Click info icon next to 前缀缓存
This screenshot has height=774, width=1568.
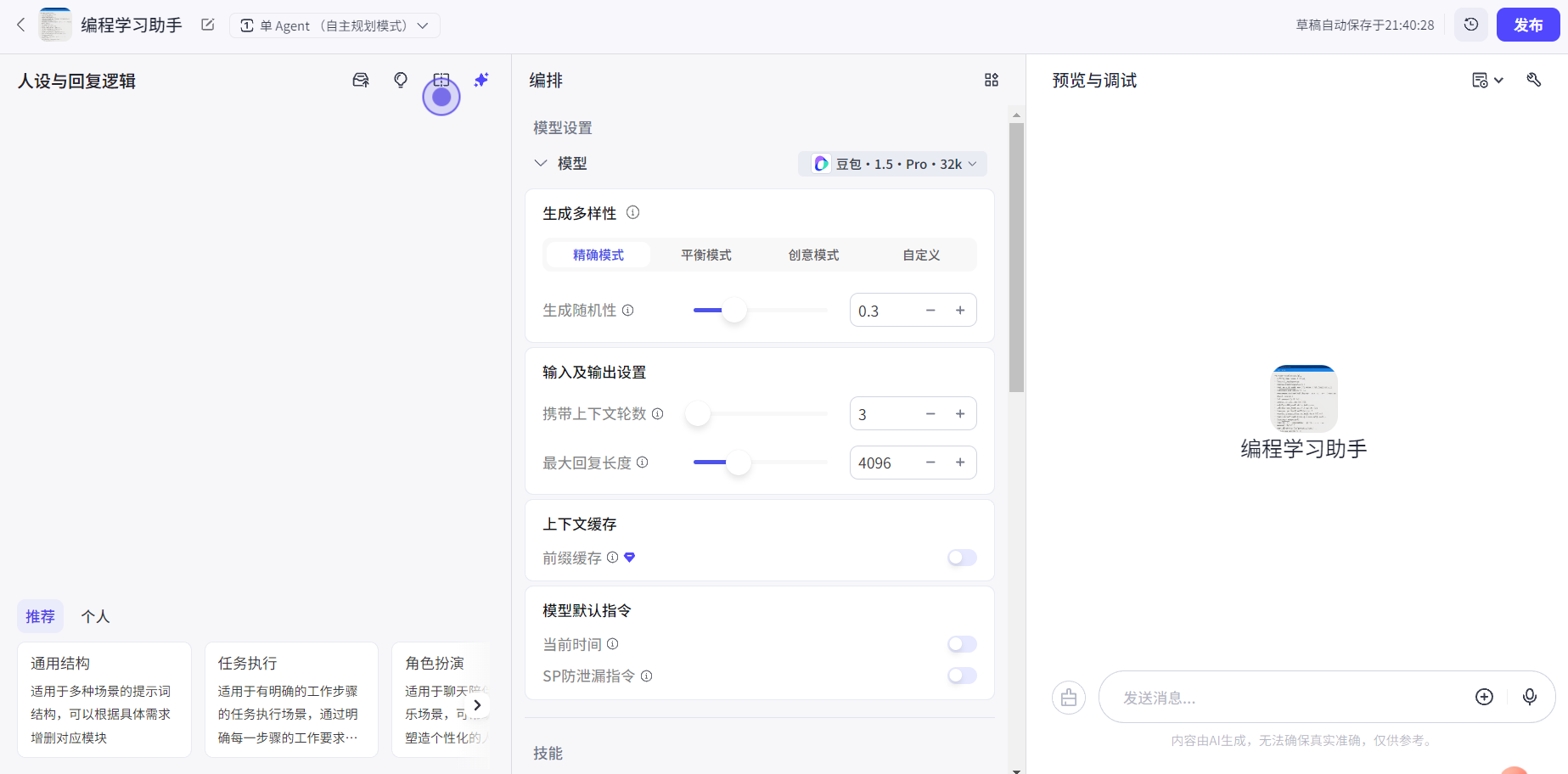(613, 558)
